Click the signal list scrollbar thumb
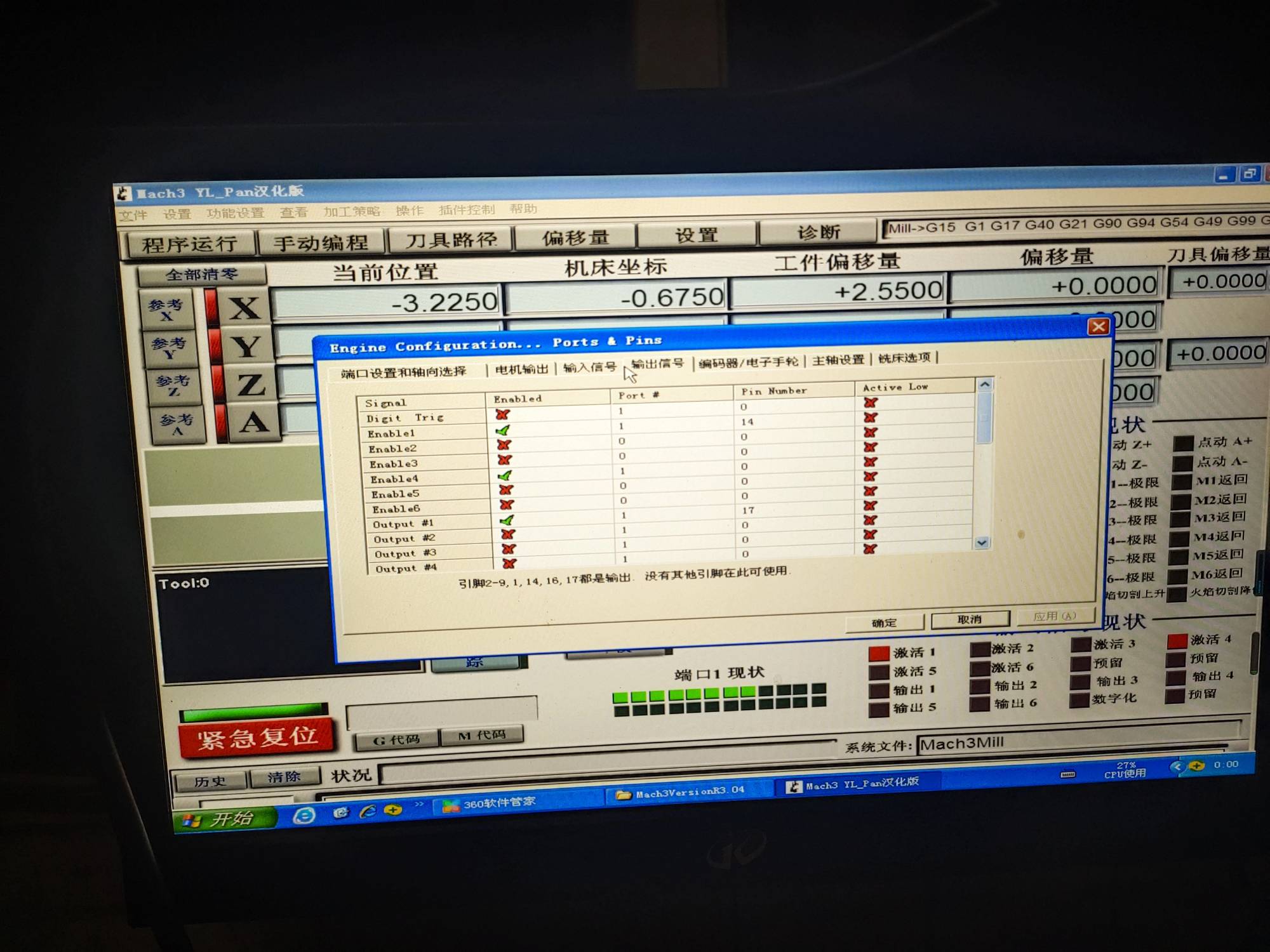The height and width of the screenshot is (952, 1270). click(984, 418)
